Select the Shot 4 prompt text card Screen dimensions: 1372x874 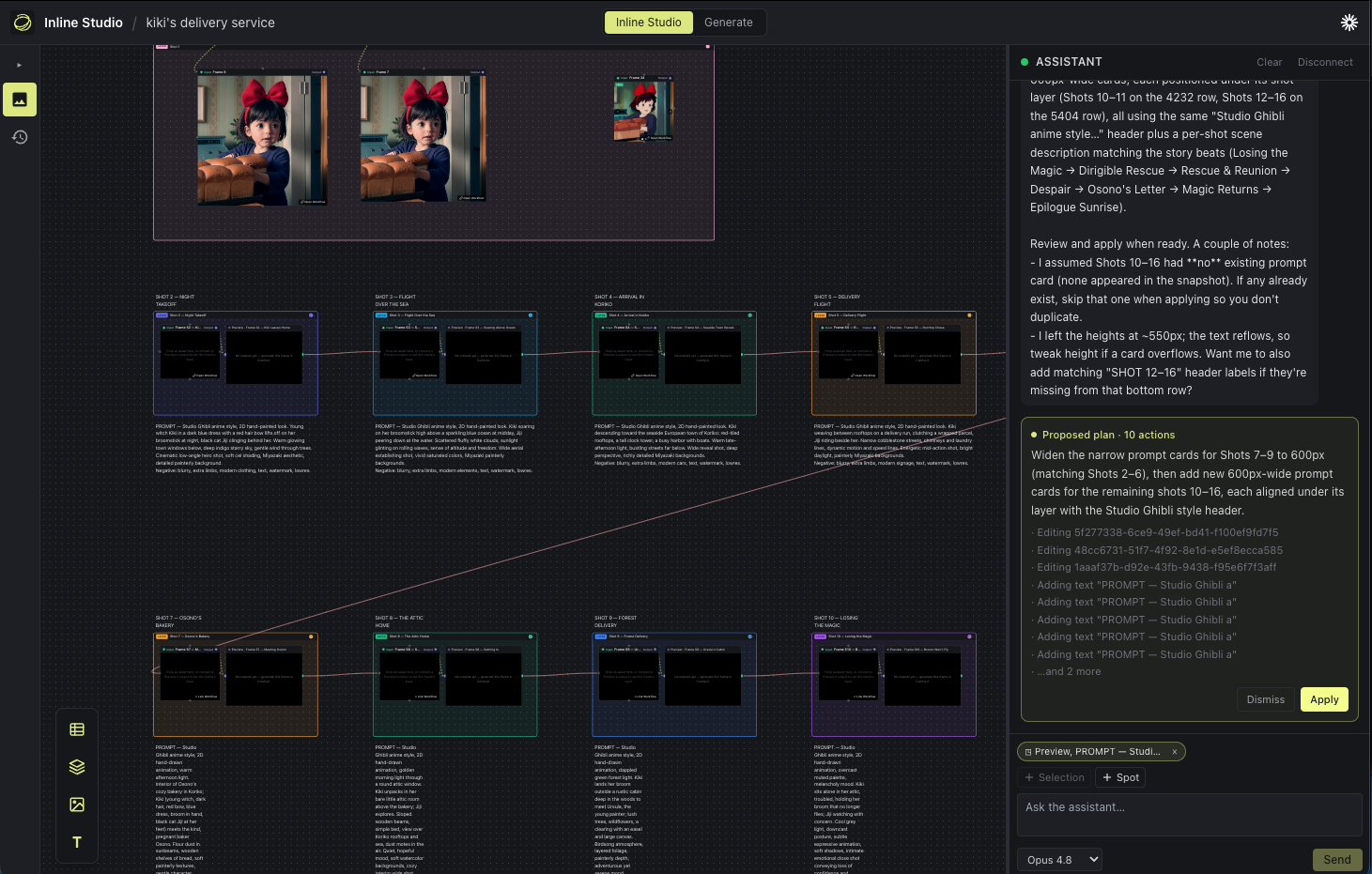click(x=674, y=444)
